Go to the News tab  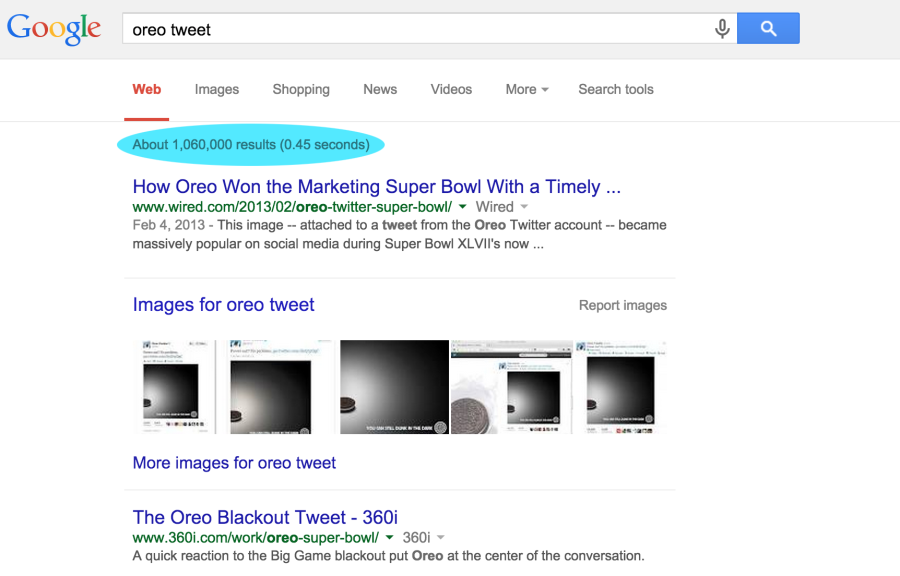click(380, 89)
